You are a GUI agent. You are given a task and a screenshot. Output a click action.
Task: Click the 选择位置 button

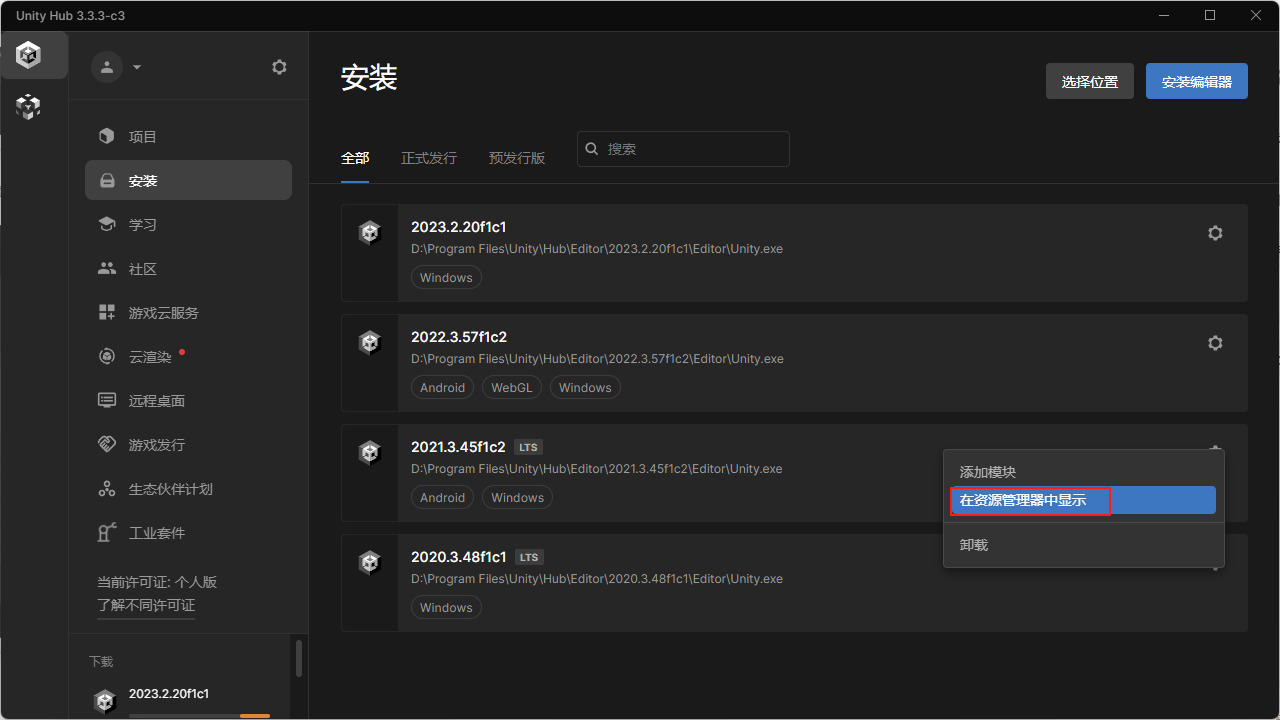(1090, 82)
